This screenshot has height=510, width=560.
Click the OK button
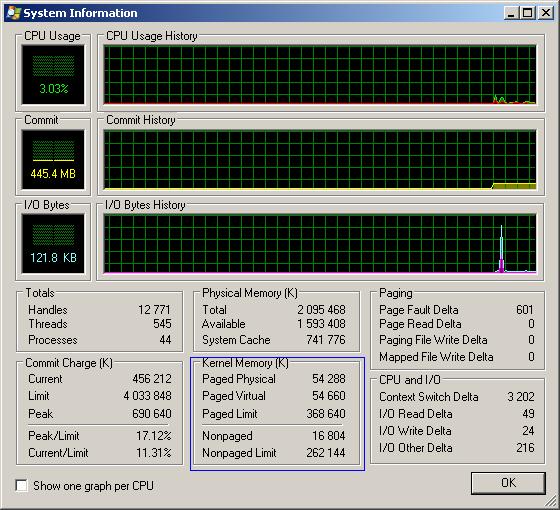(508, 483)
